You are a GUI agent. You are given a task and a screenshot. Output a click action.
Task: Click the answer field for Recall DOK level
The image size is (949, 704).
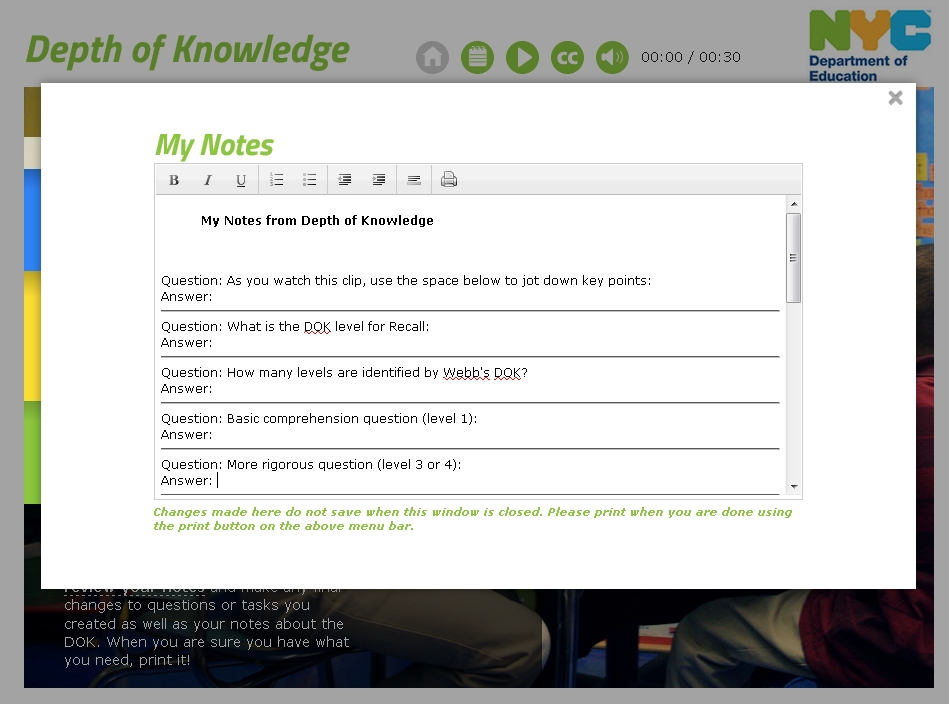(400, 343)
